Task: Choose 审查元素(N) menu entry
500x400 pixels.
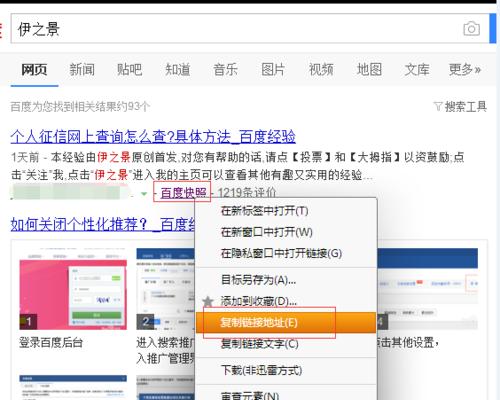Action: coord(250,395)
